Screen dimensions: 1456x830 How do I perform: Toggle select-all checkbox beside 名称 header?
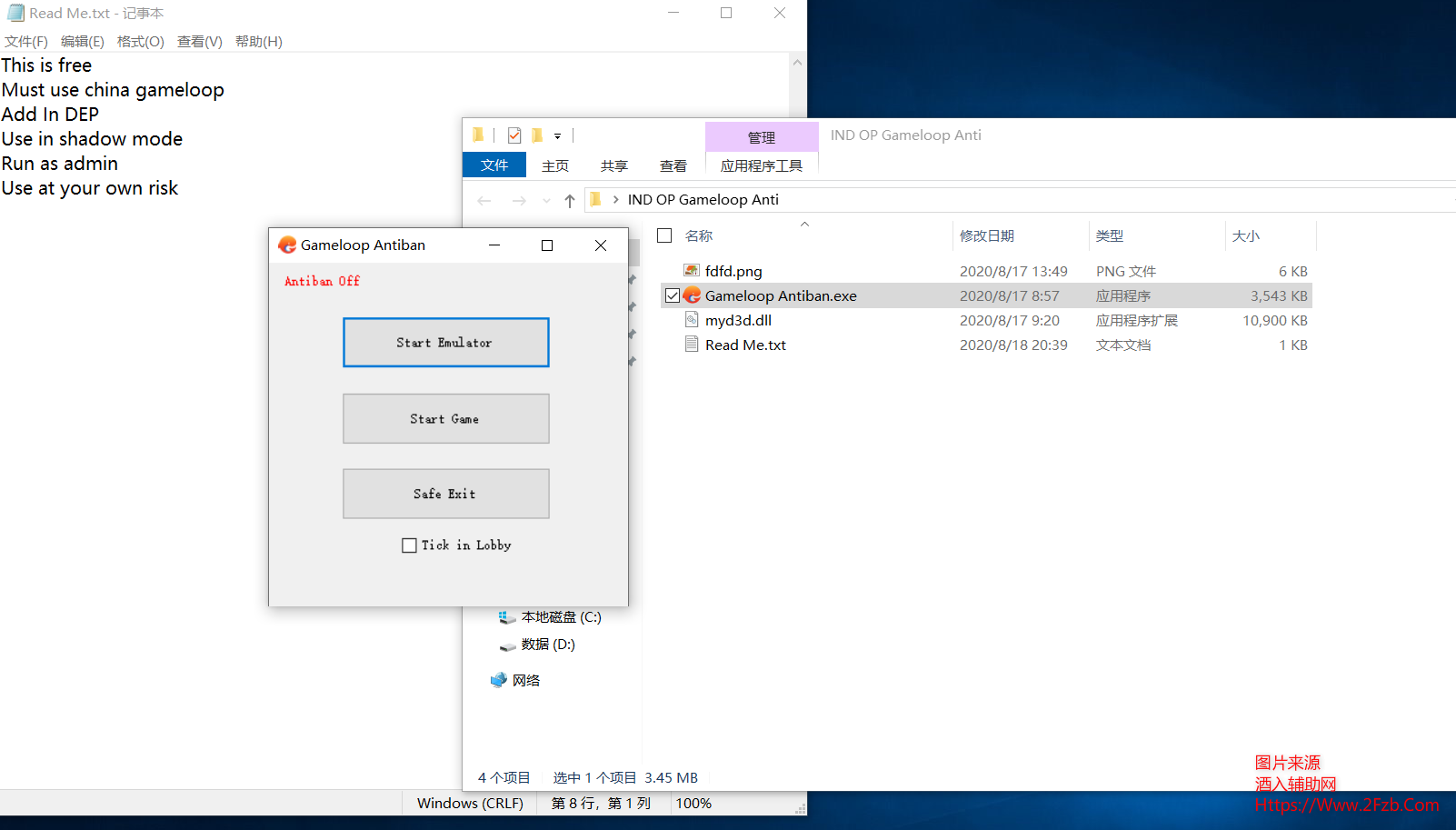[664, 235]
